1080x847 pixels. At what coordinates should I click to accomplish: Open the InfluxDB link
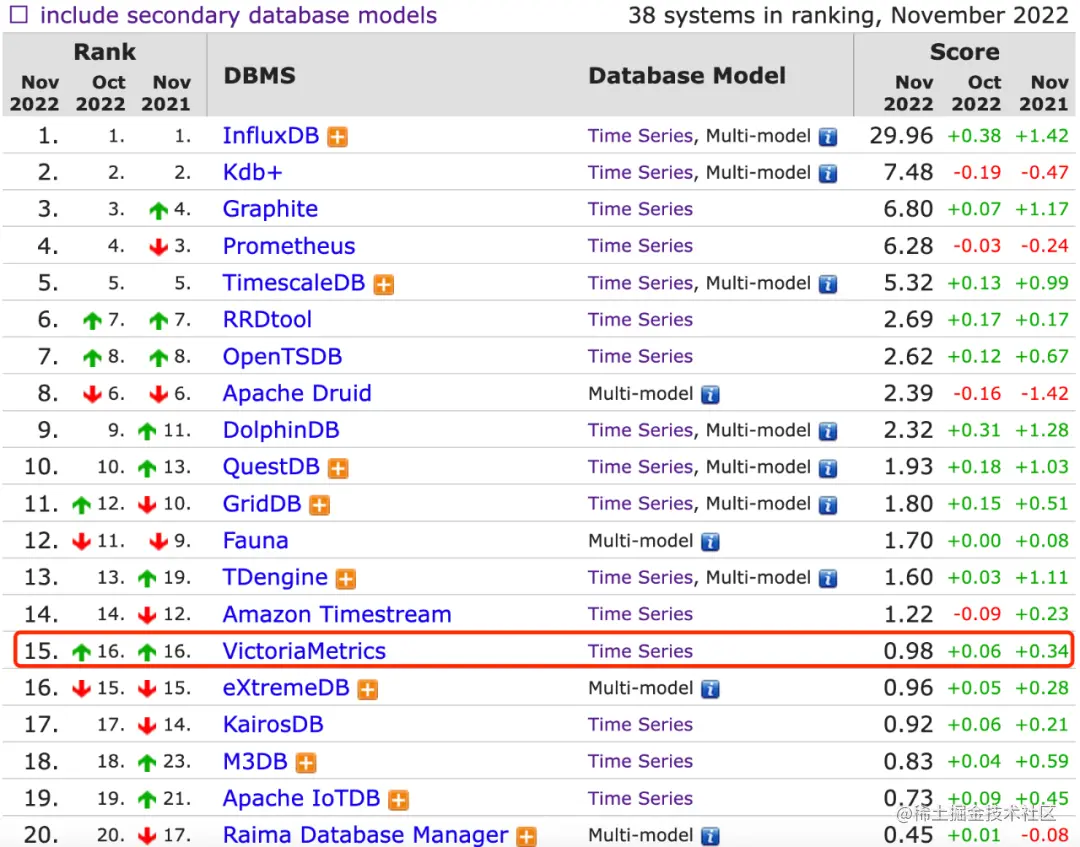pyautogui.click(x=271, y=136)
